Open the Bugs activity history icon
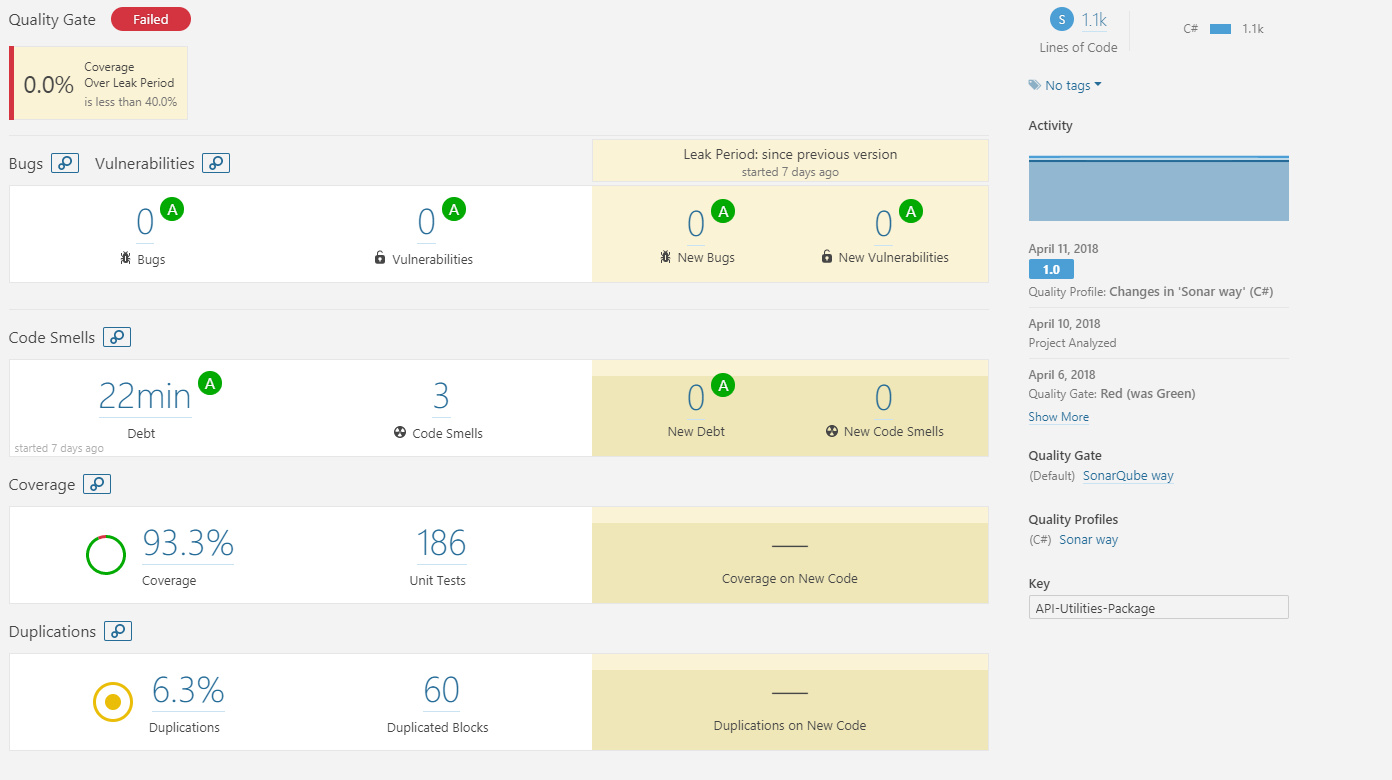 click(x=65, y=163)
